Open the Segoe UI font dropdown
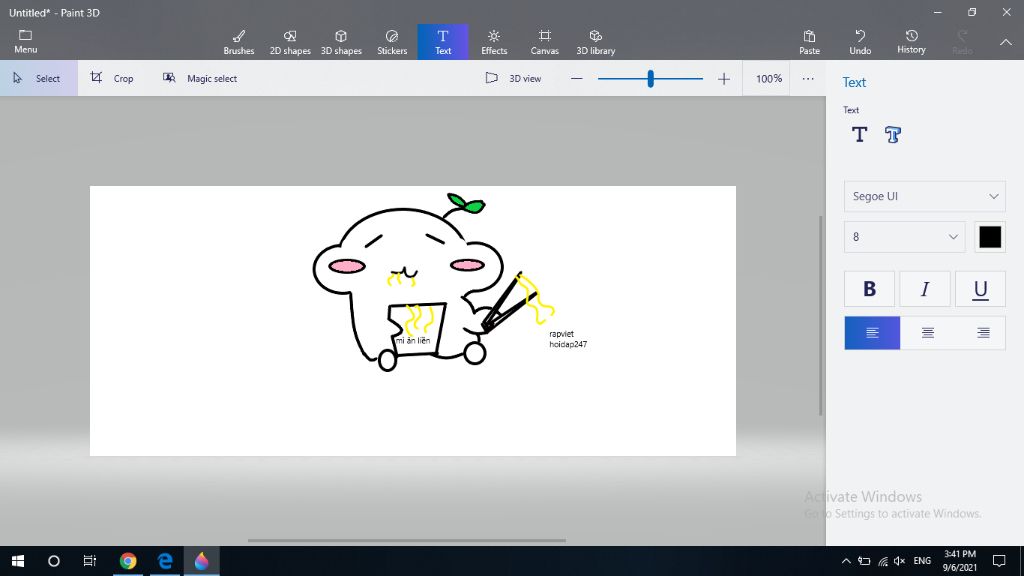The height and width of the screenshot is (576, 1024). tap(925, 197)
